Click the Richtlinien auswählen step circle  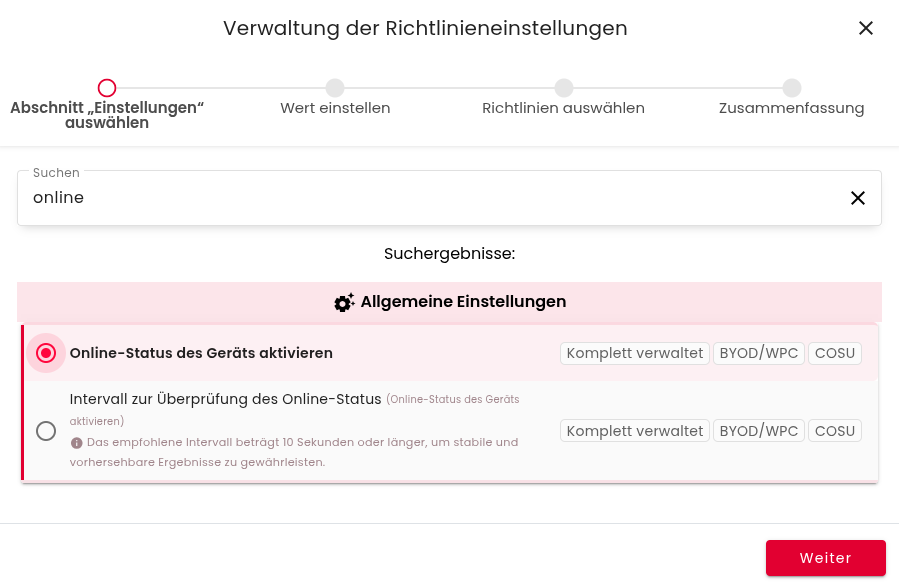[x=564, y=88]
